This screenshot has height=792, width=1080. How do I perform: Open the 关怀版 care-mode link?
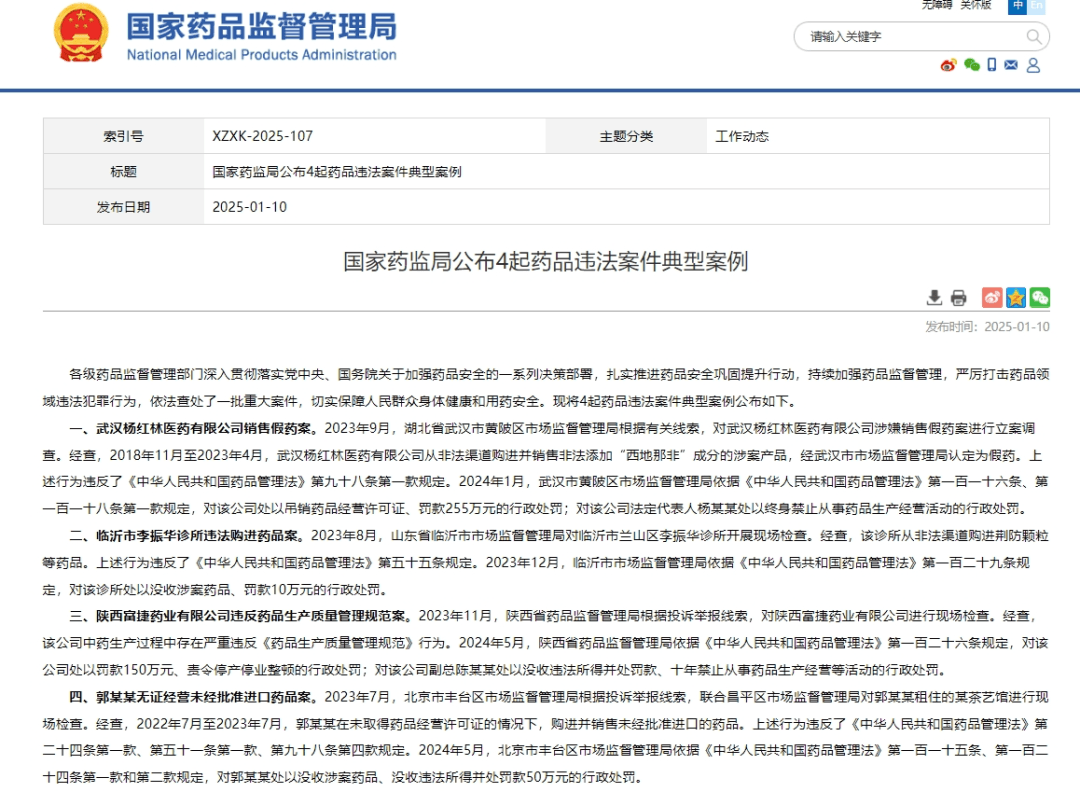975,5
